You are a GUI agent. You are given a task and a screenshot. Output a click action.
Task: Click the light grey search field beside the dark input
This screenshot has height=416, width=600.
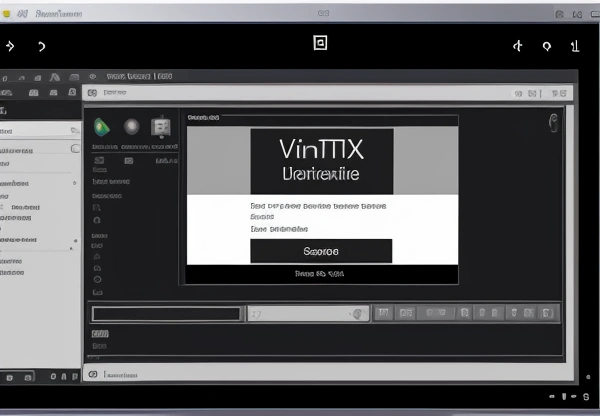[x=308, y=314]
